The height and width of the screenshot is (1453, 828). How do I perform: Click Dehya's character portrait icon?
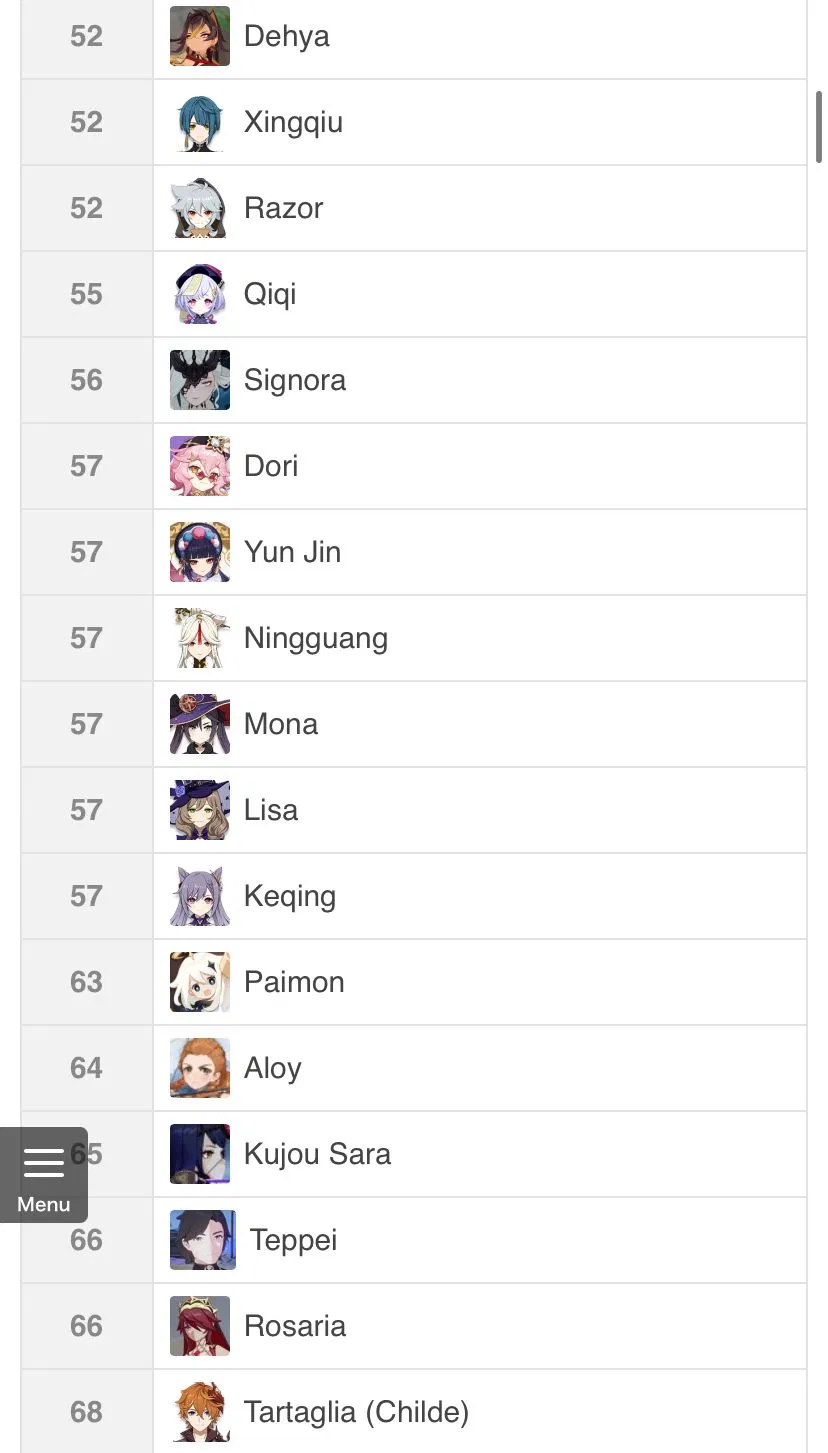click(x=200, y=36)
